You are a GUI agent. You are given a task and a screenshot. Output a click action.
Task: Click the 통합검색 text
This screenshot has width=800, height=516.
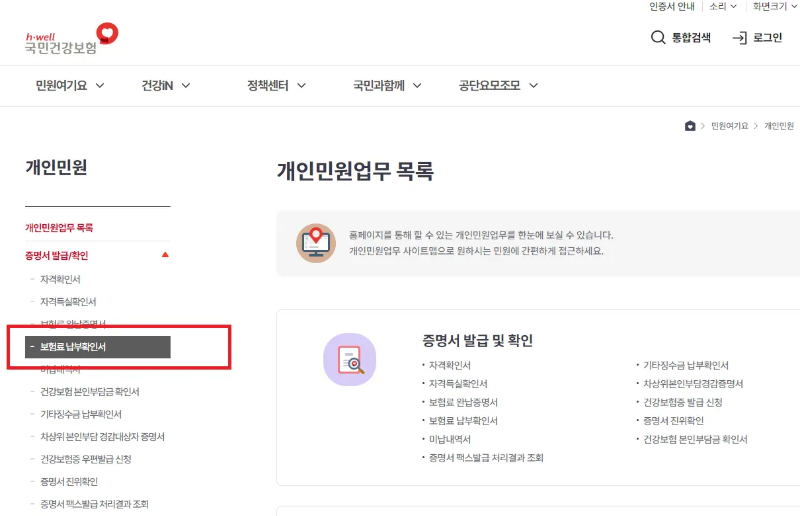pos(691,37)
